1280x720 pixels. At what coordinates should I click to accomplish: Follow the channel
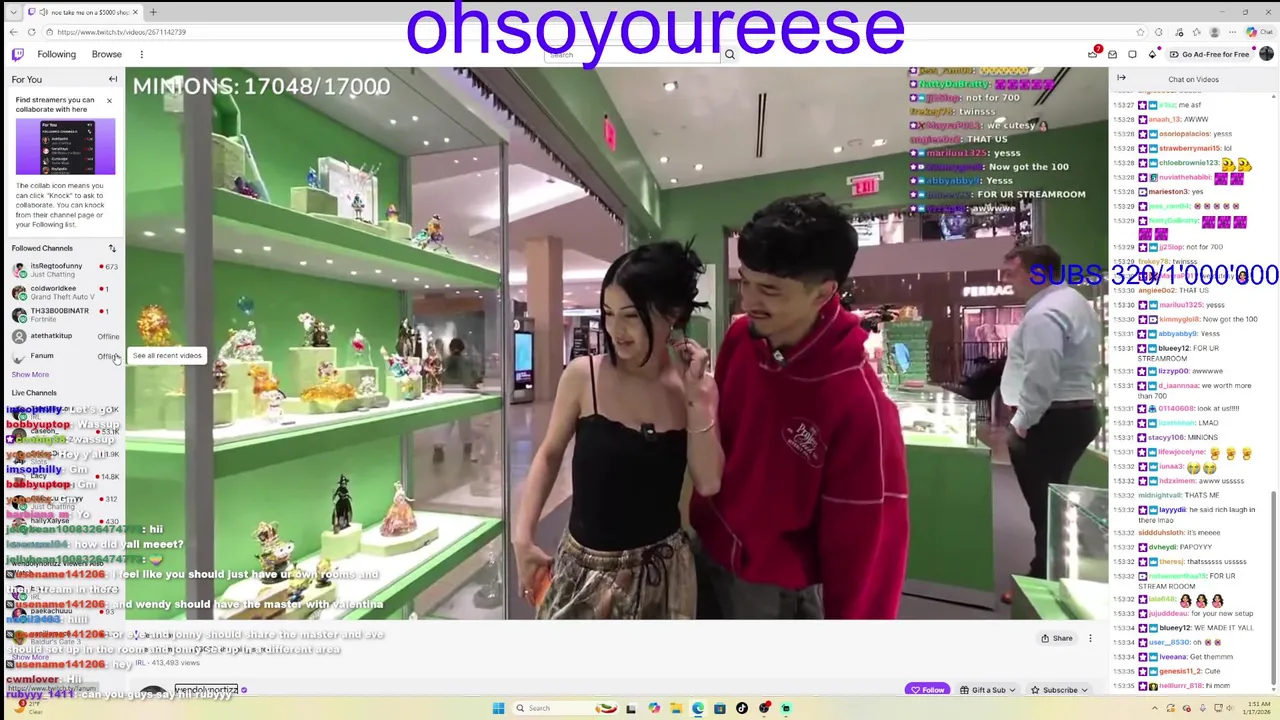click(x=927, y=690)
